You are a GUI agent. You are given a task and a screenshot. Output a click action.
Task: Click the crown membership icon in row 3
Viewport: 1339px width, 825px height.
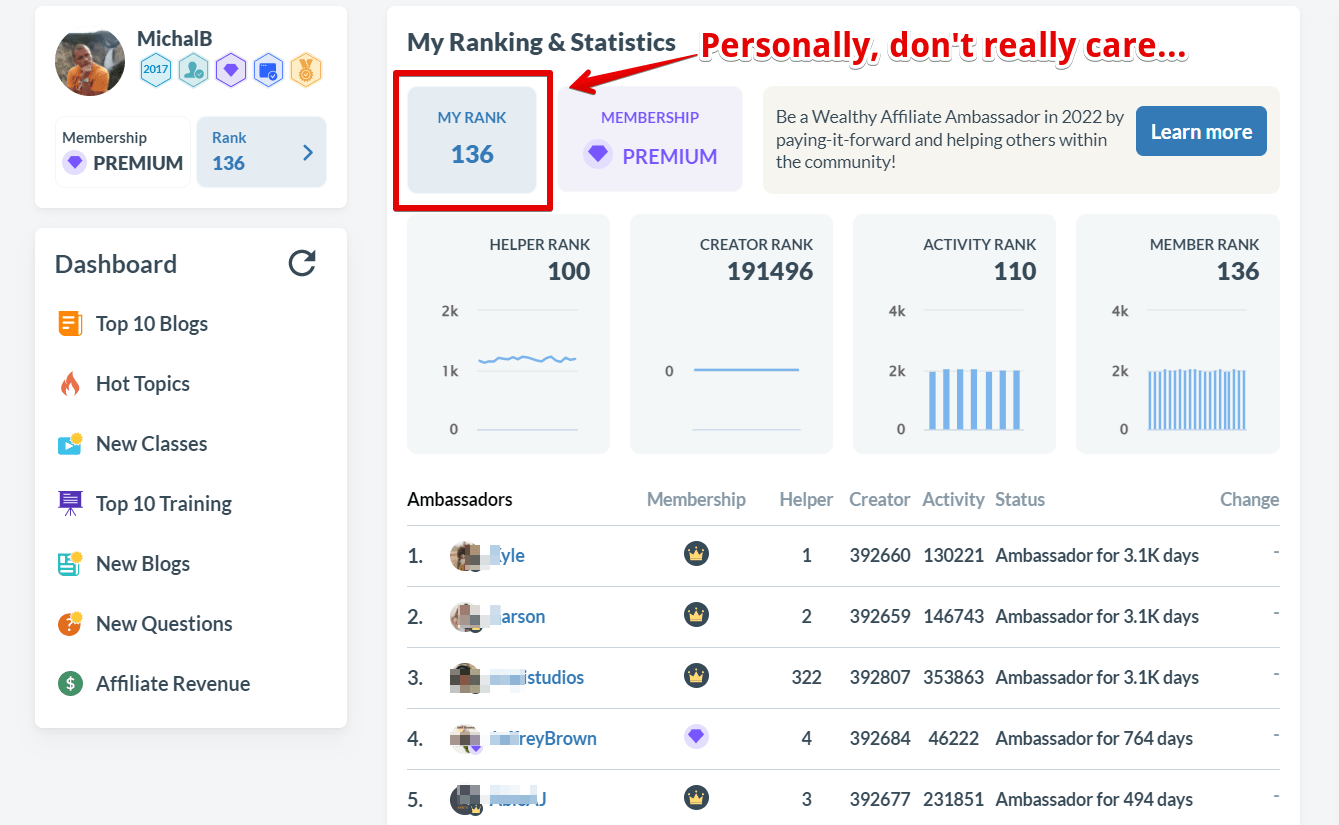point(696,675)
